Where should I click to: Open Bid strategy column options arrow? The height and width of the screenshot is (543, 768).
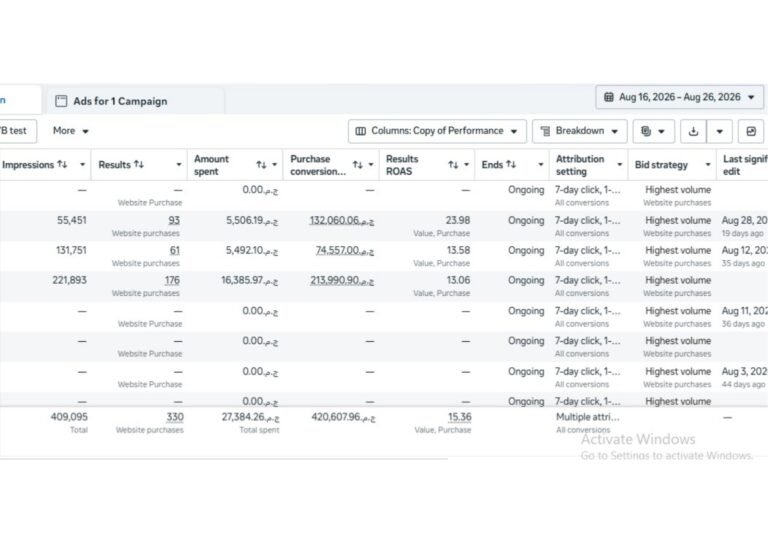pyautogui.click(x=708, y=165)
